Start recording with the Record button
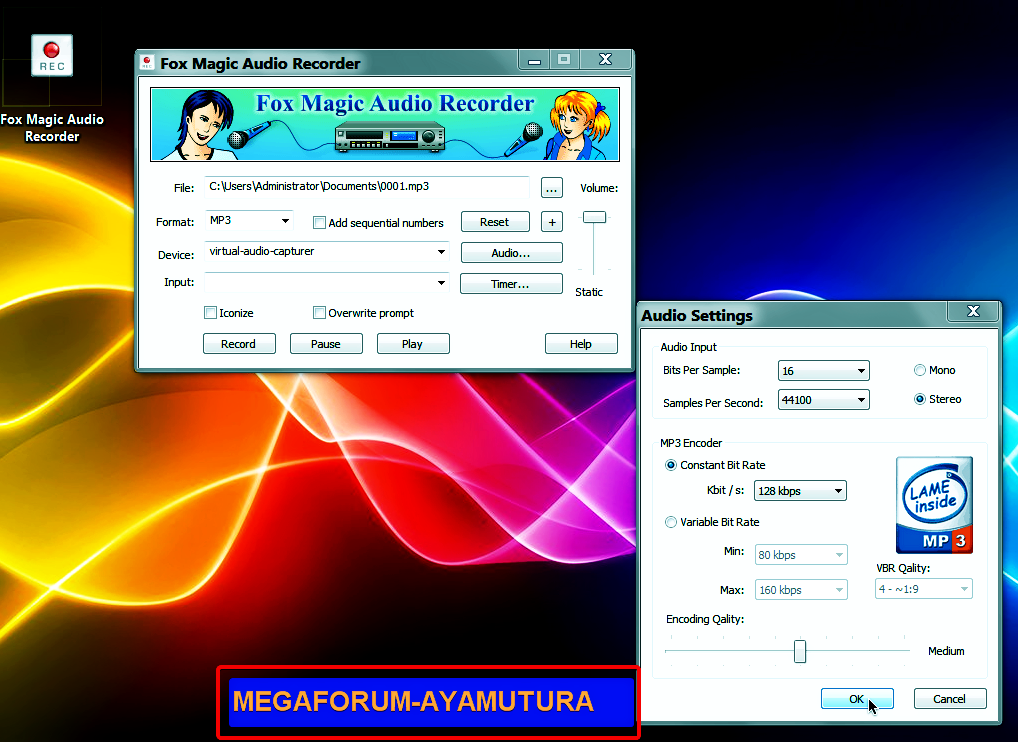This screenshot has width=1018, height=742. 239,344
